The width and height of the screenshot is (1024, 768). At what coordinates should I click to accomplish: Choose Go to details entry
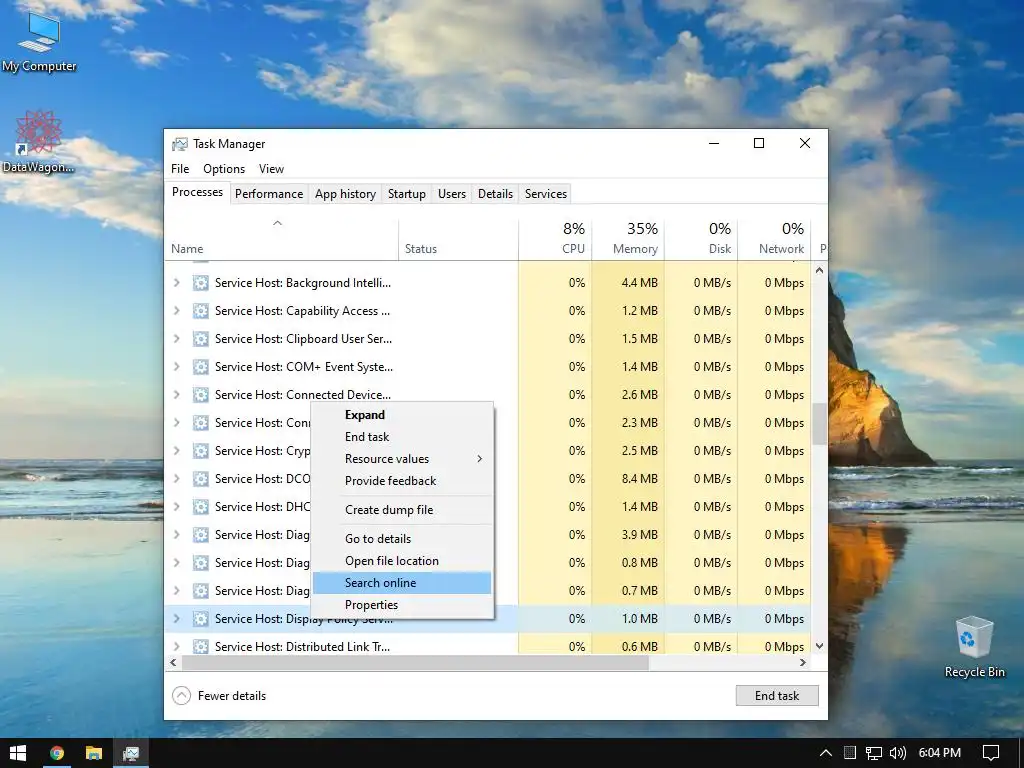(402, 539)
